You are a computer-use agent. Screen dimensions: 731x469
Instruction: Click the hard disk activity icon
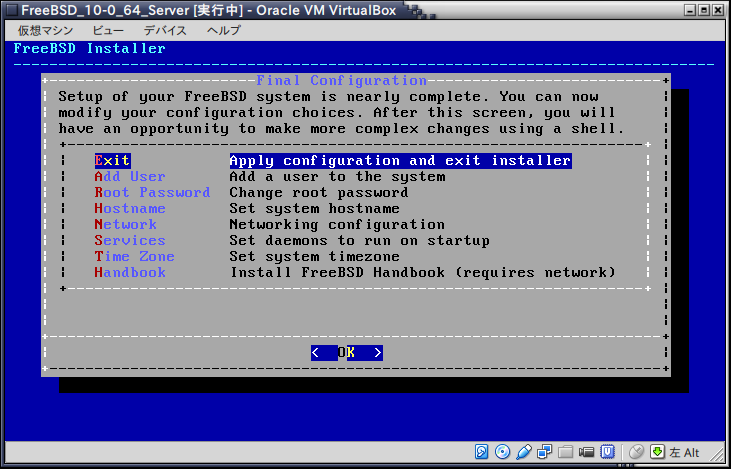point(482,451)
